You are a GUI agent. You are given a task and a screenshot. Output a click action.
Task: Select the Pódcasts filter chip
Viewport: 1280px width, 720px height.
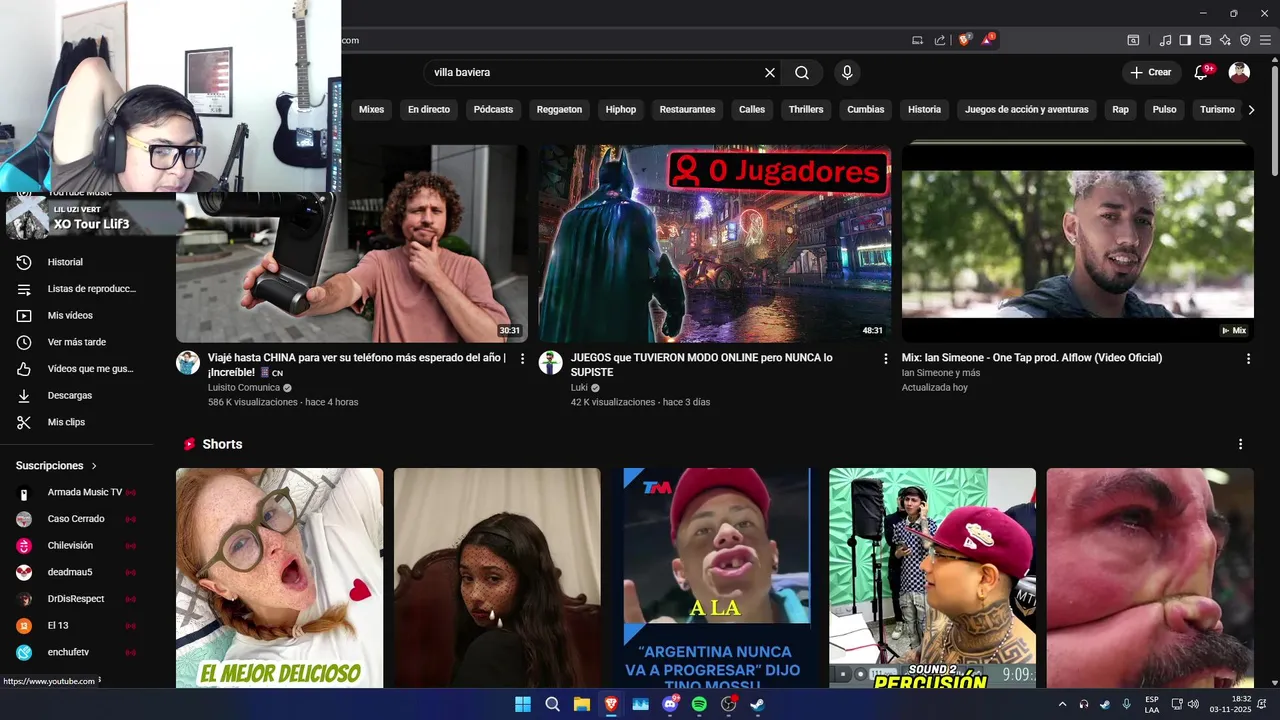click(x=493, y=109)
